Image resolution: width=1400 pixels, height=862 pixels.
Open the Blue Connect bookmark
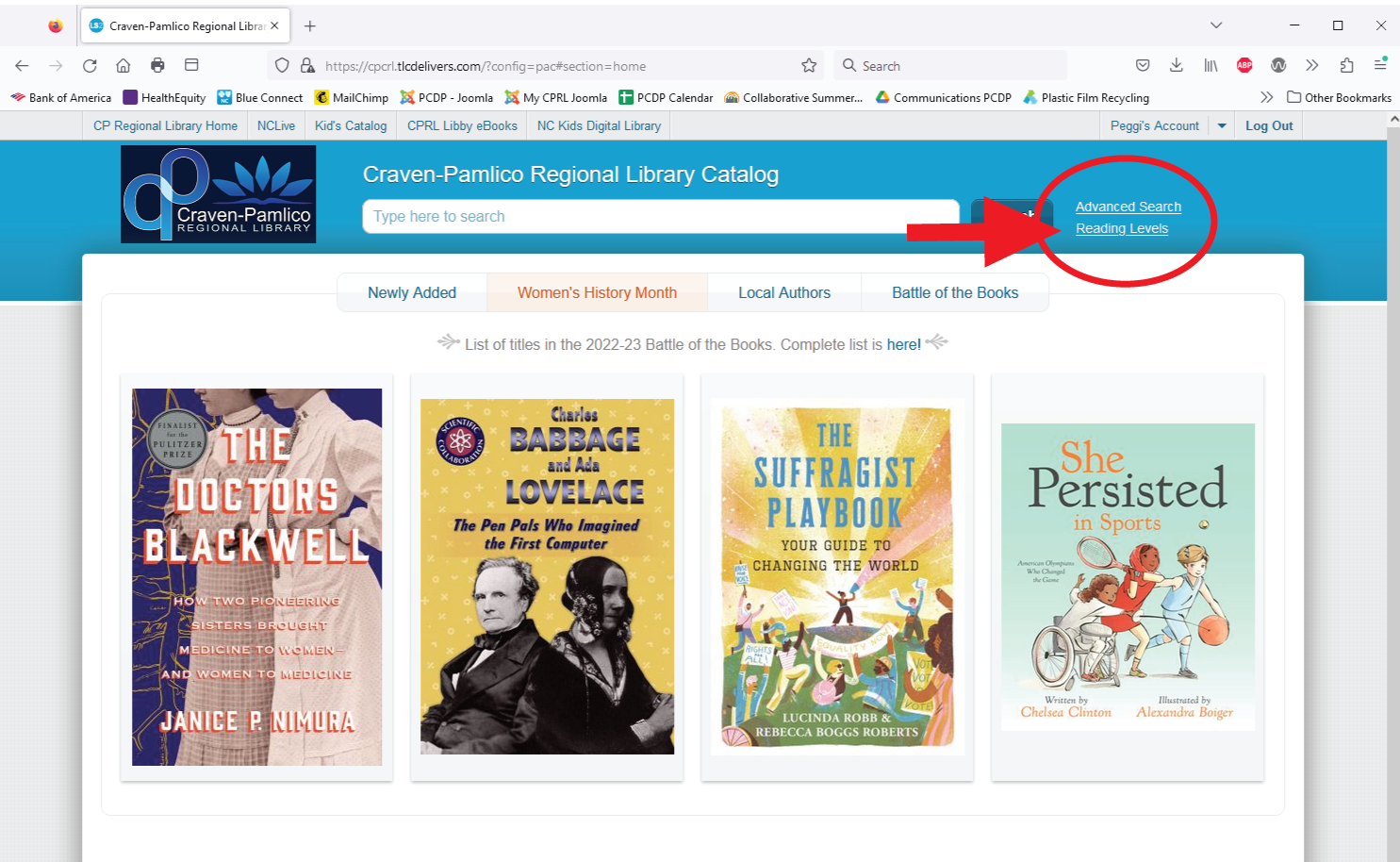coord(260,97)
